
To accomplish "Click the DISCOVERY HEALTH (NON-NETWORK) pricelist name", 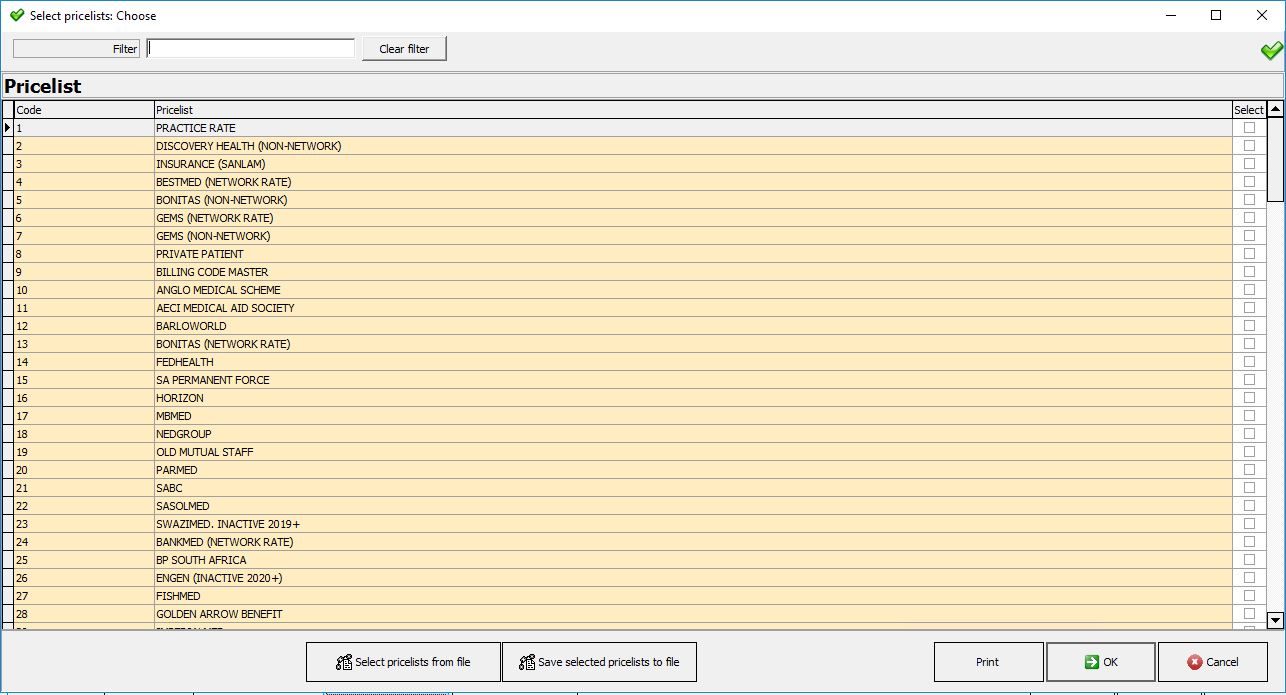I will 248,146.
